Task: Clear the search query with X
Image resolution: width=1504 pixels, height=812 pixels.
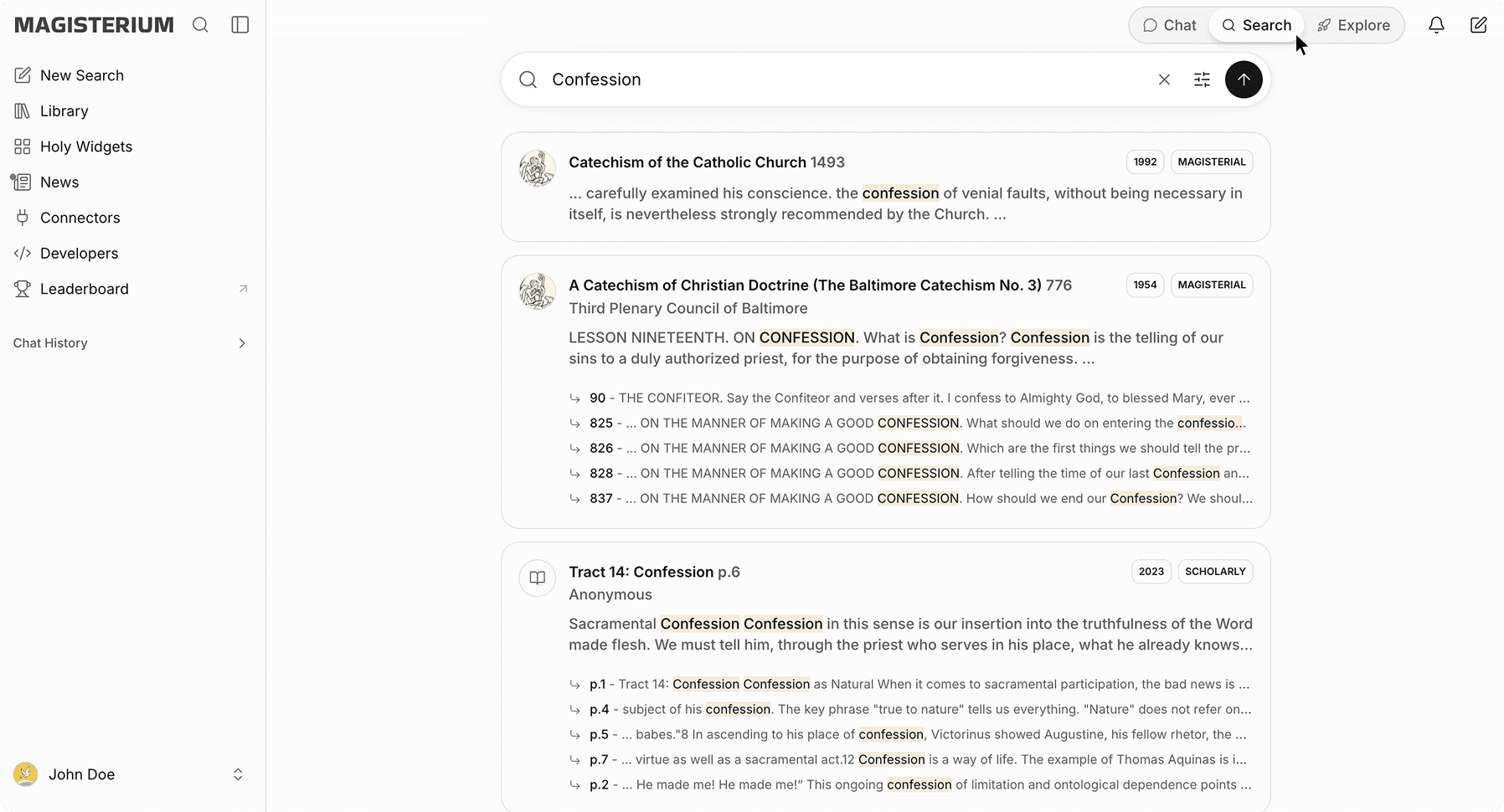Action: pos(1164,80)
